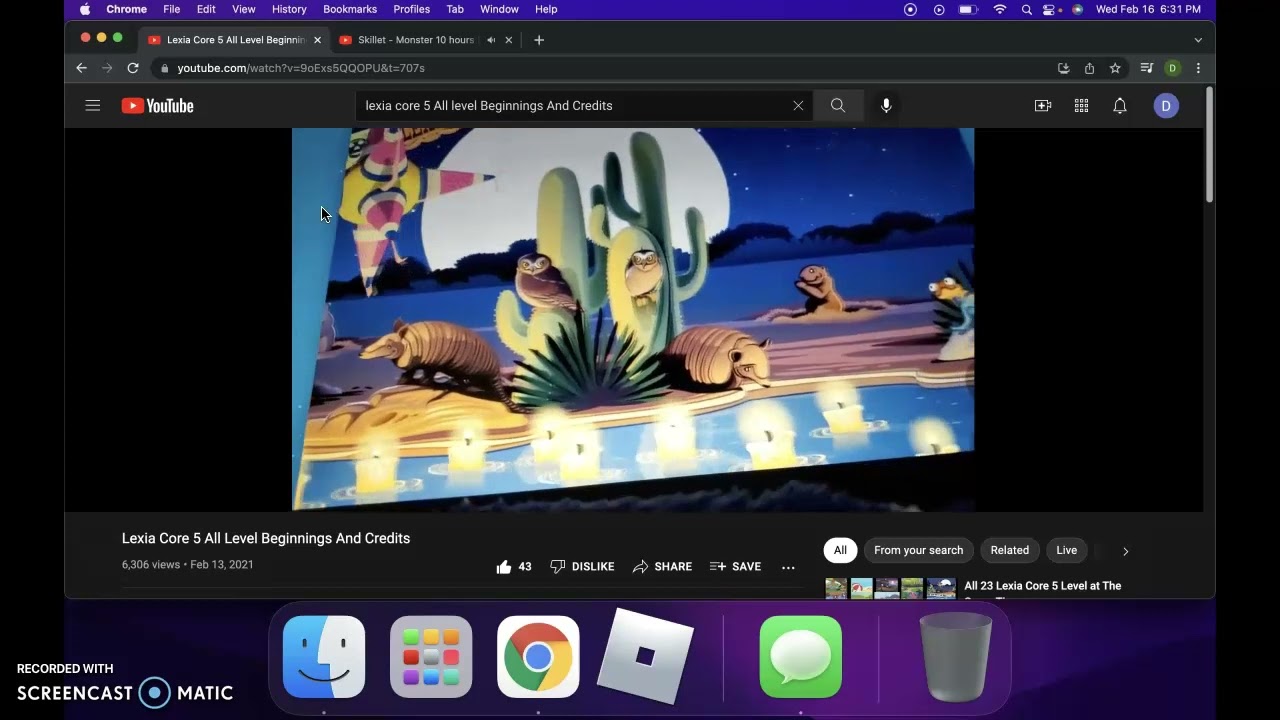Close the Skillet Monster tab
1280x720 pixels.
pos(508,40)
